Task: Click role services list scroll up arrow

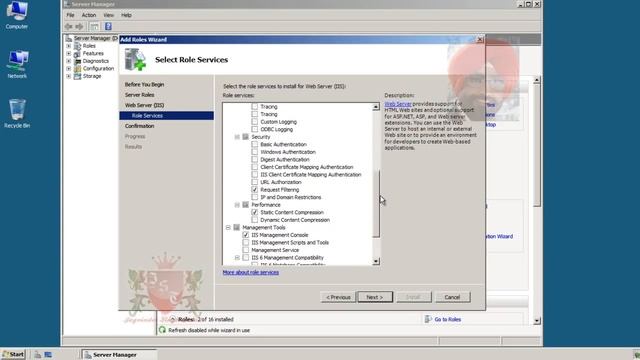Action: (x=376, y=107)
